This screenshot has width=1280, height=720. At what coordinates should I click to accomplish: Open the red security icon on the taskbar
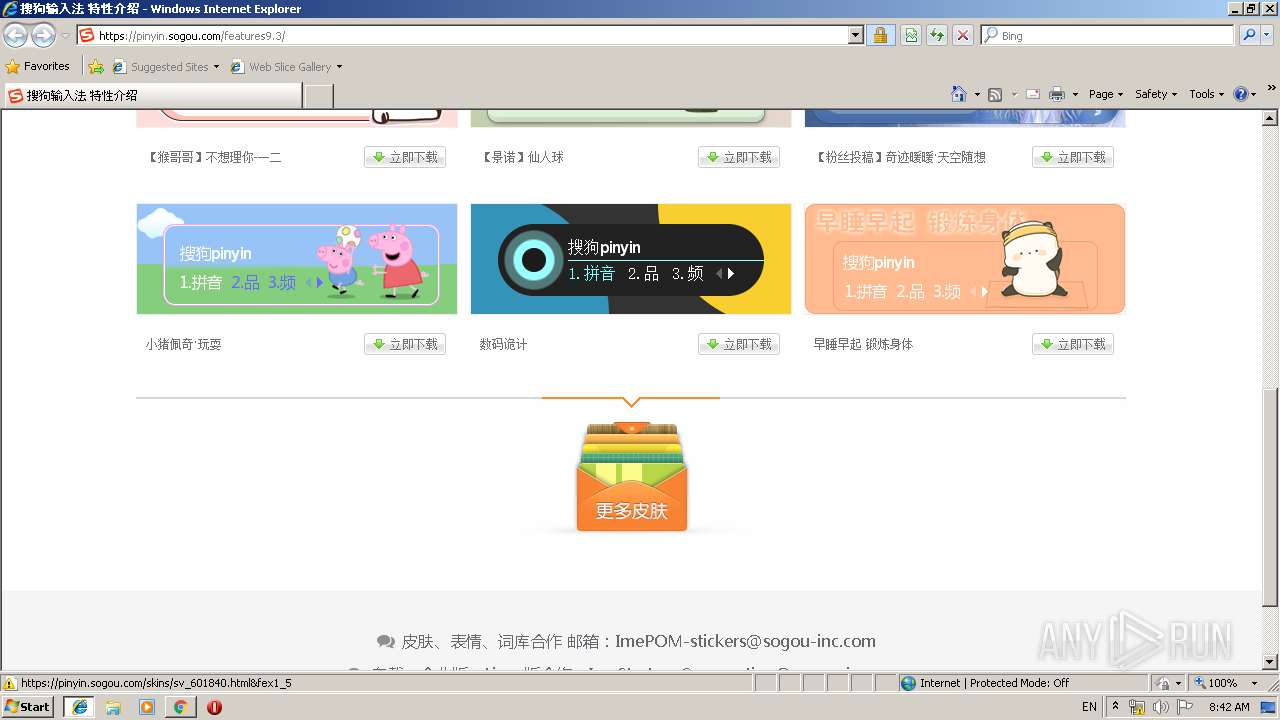coord(214,707)
